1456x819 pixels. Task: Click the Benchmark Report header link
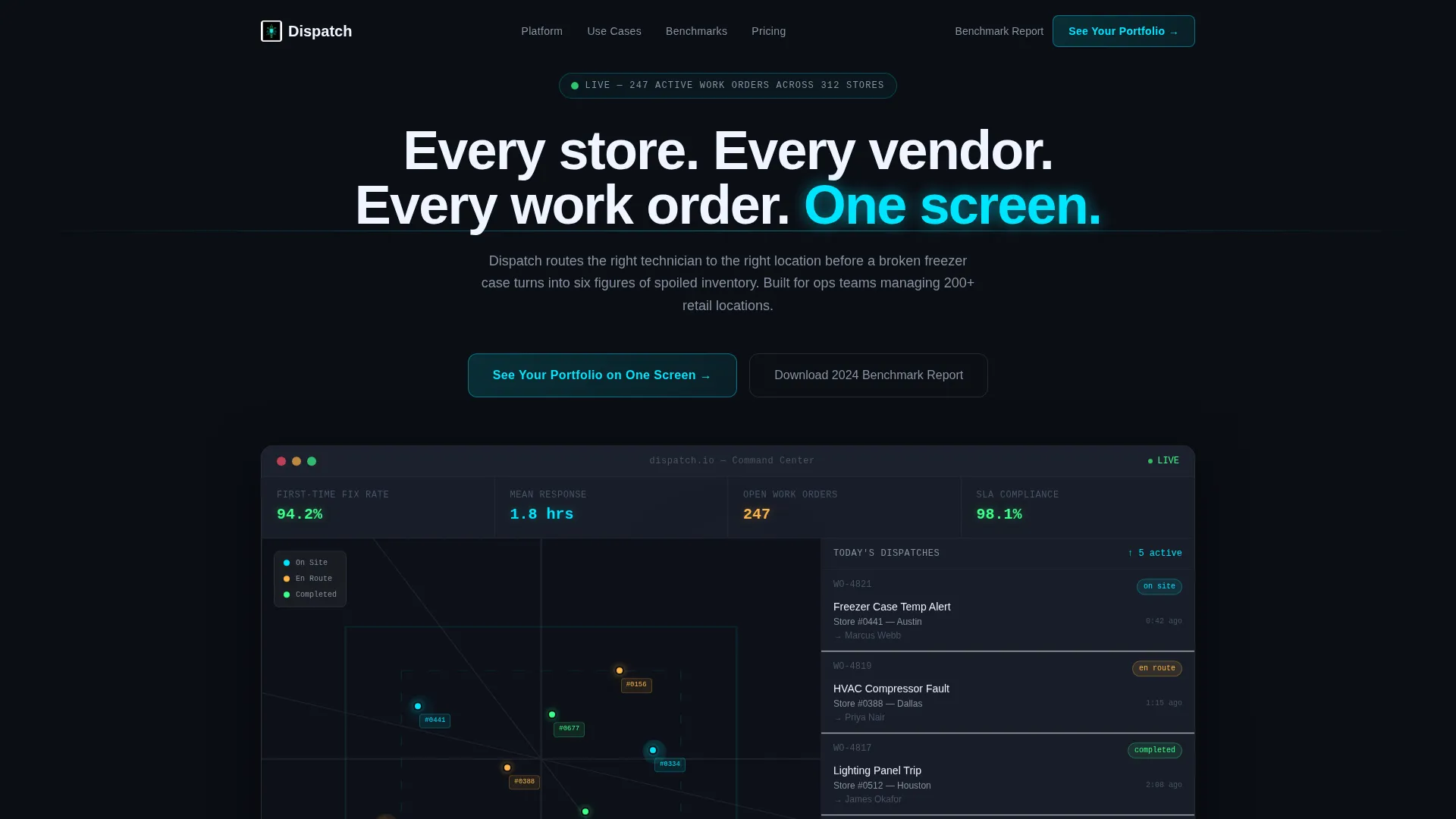point(999,31)
